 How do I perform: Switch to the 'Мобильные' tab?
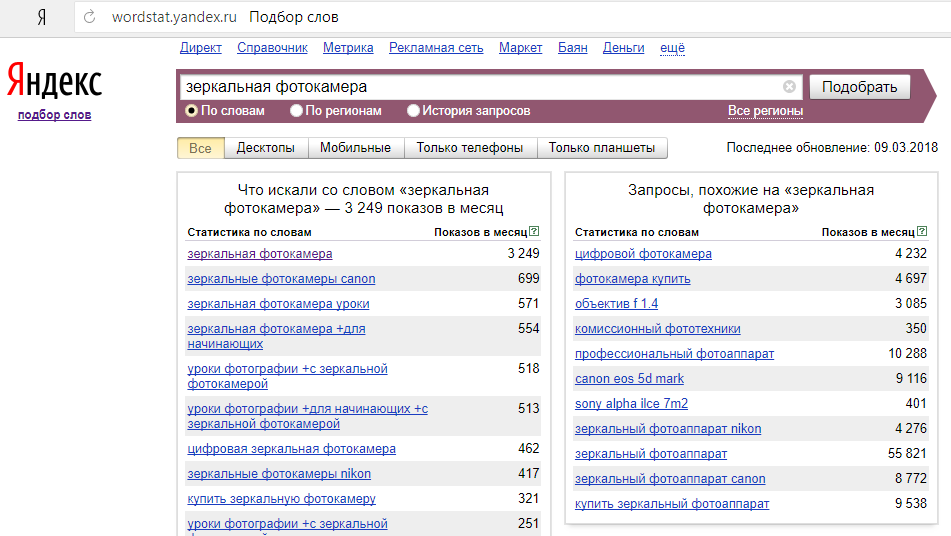pyautogui.click(x=355, y=148)
